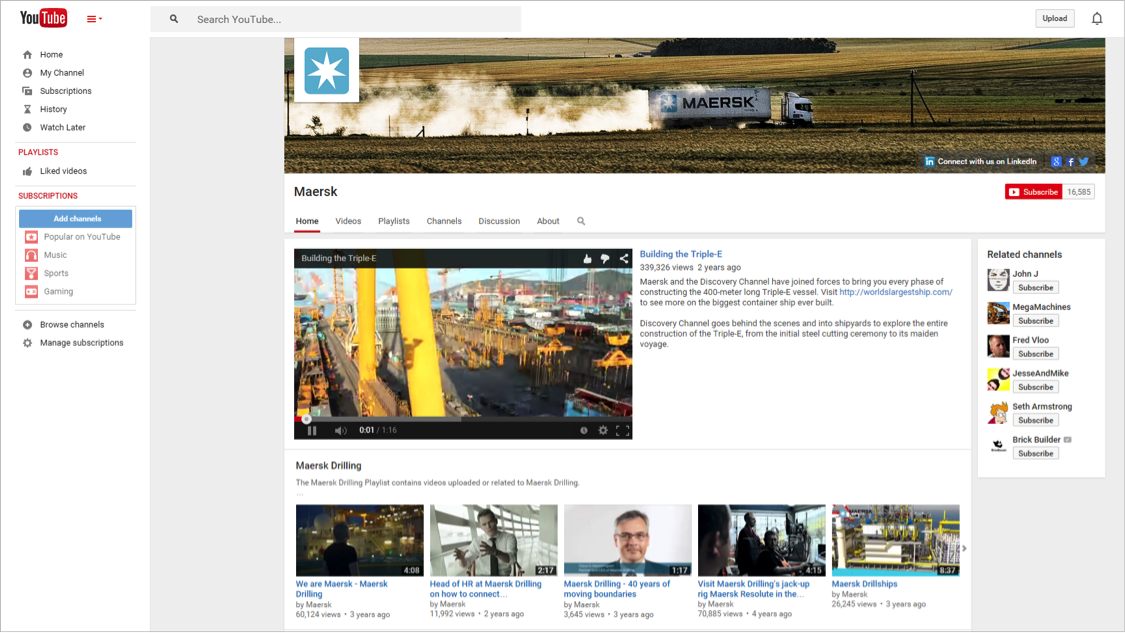Dislike the Building the Triple-E video
This screenshot has height=633, width=1125.
605,259
